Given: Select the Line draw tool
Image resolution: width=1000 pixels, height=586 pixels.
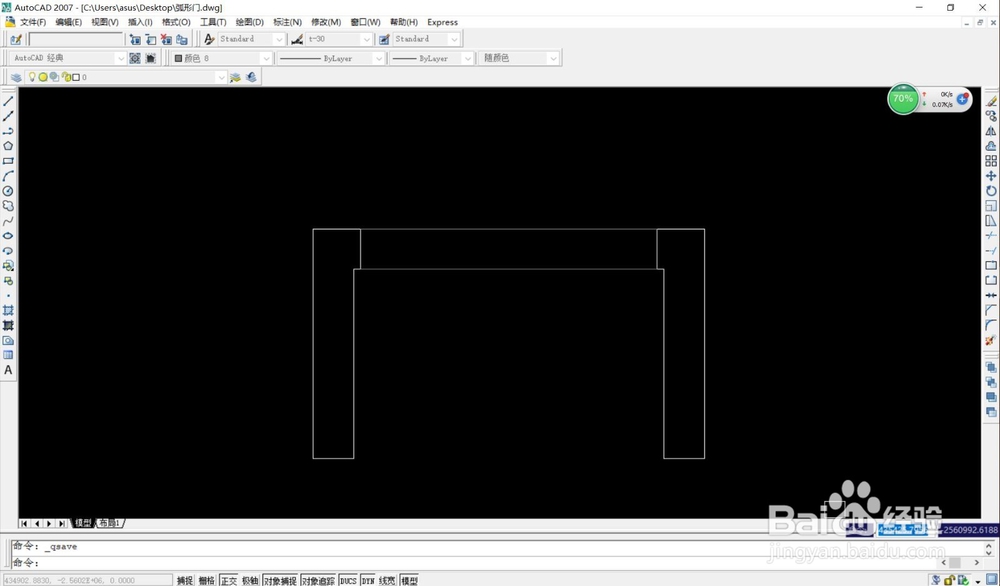Looking at the screenshot, I should pyautogui.click(x=8, y=101).
